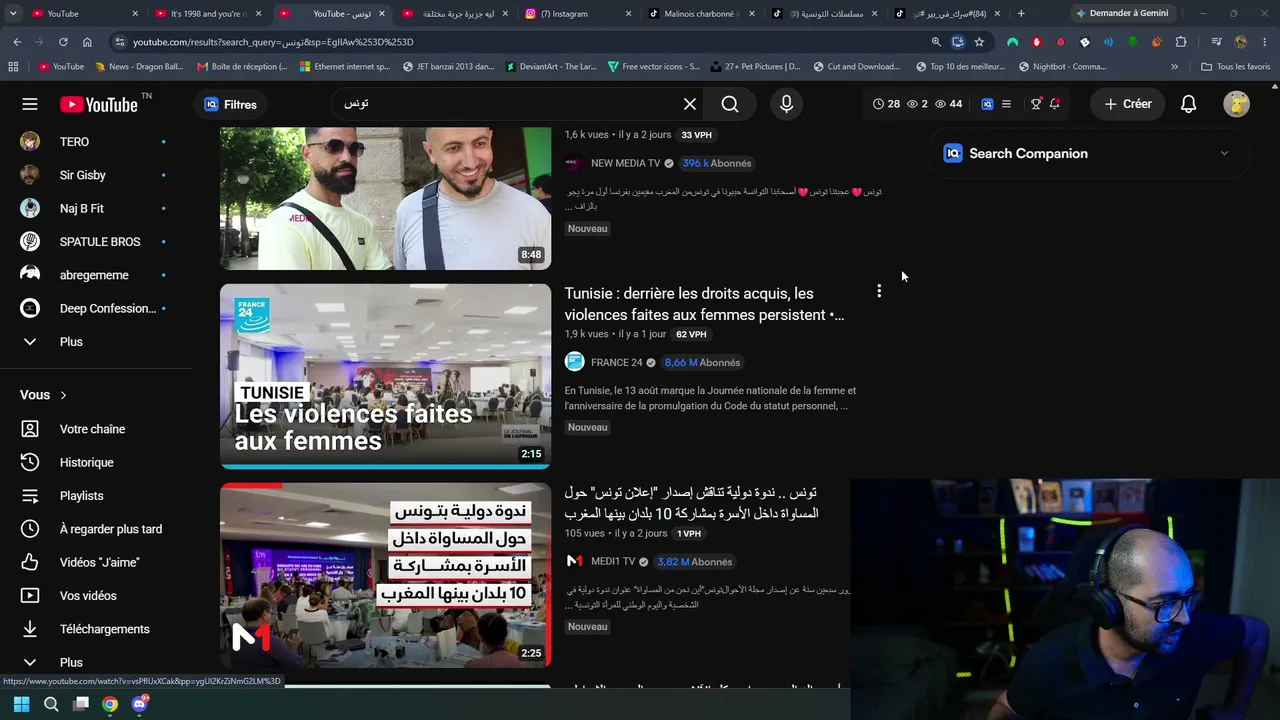Image resolution: width=1280 pixels, height=720 pixels.
Task: Open Chrome from the taskbar
Action: [x=110, y=704]
